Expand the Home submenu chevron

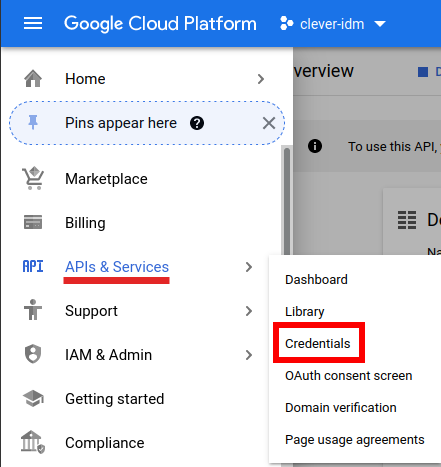coord(261,79)
